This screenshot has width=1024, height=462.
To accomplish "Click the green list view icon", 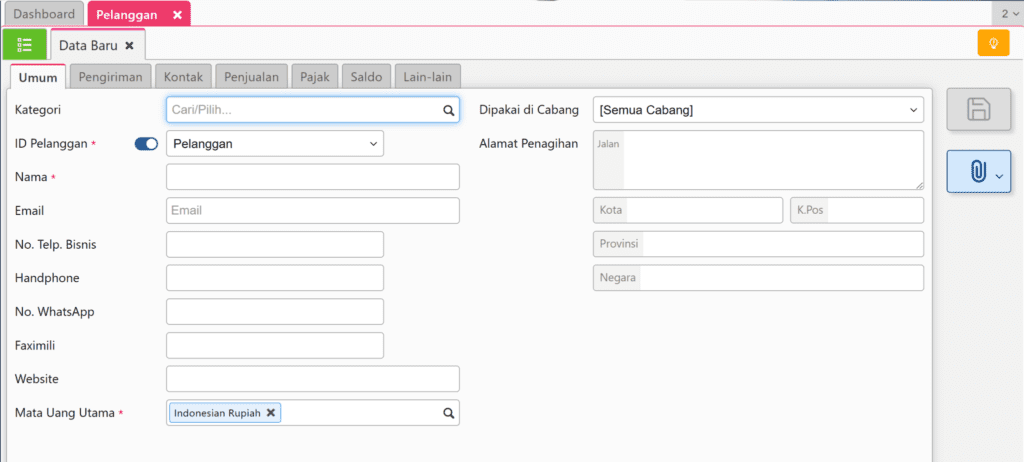I will [24, 45].
